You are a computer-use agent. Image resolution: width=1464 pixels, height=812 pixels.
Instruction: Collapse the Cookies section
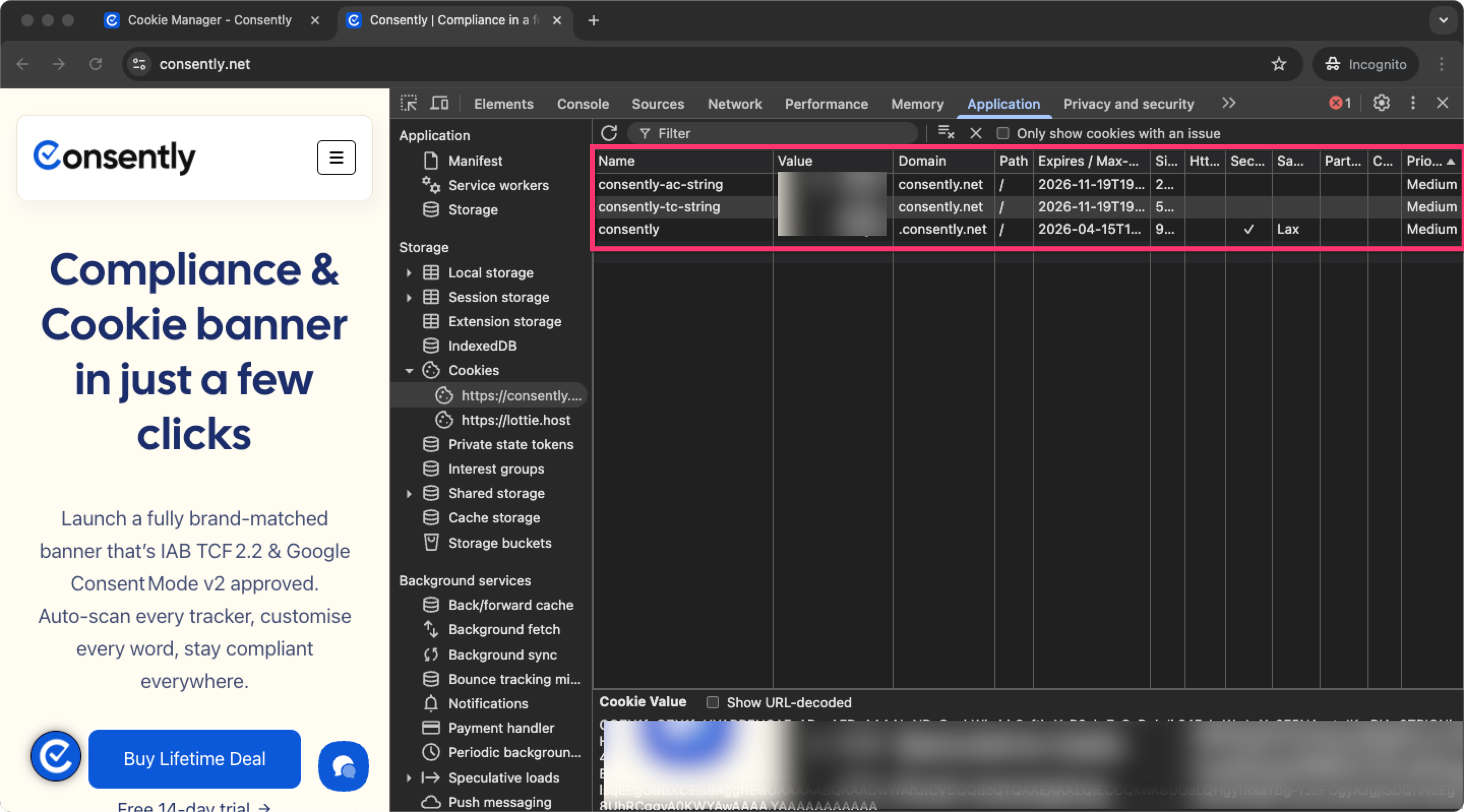[409, 370]
